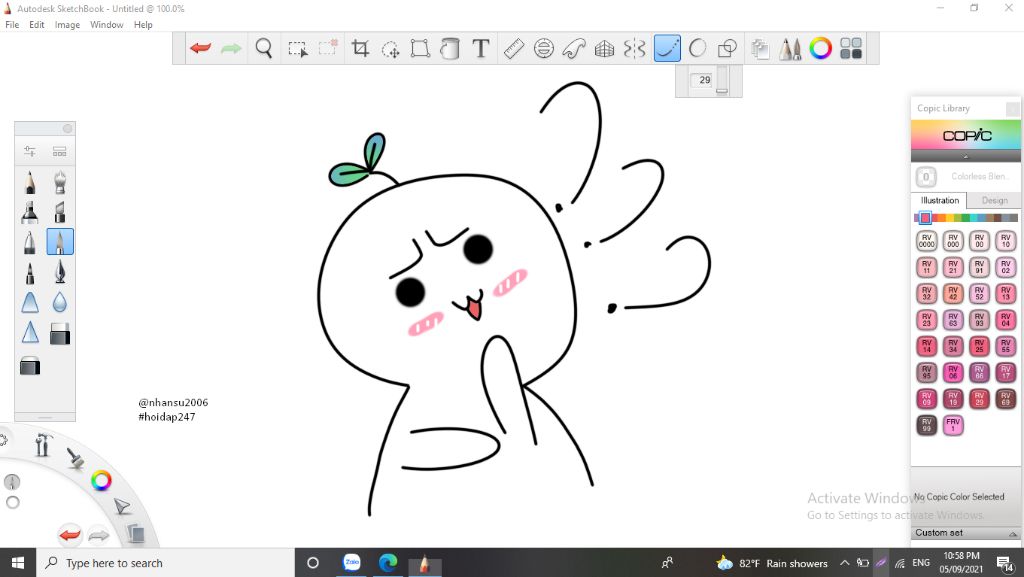Select the Crop tool
Viewport: 1024px width, 577px height.
(360, 48)
